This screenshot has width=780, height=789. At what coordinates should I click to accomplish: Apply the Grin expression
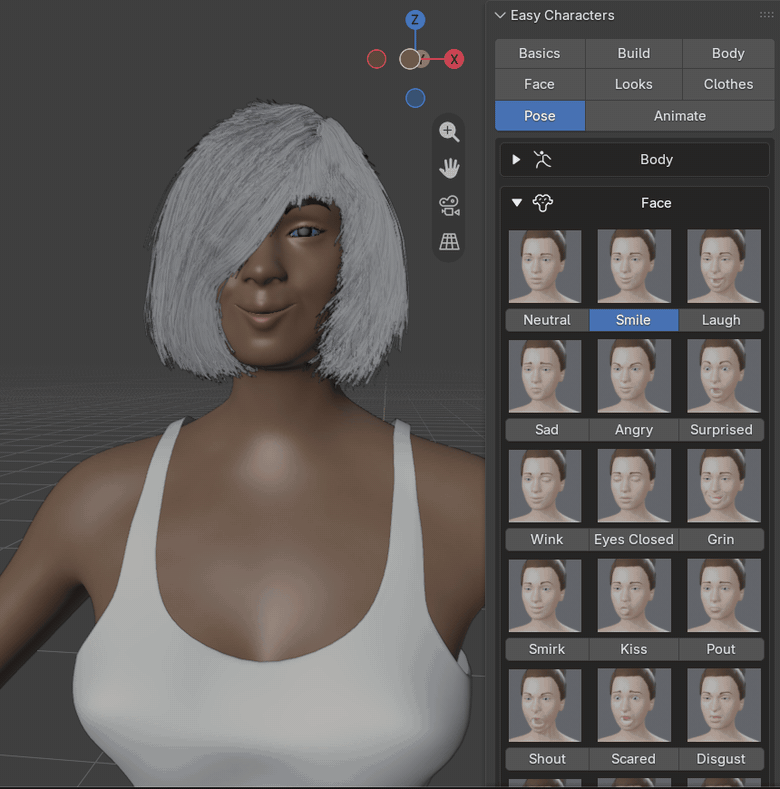tap(721, 539)
